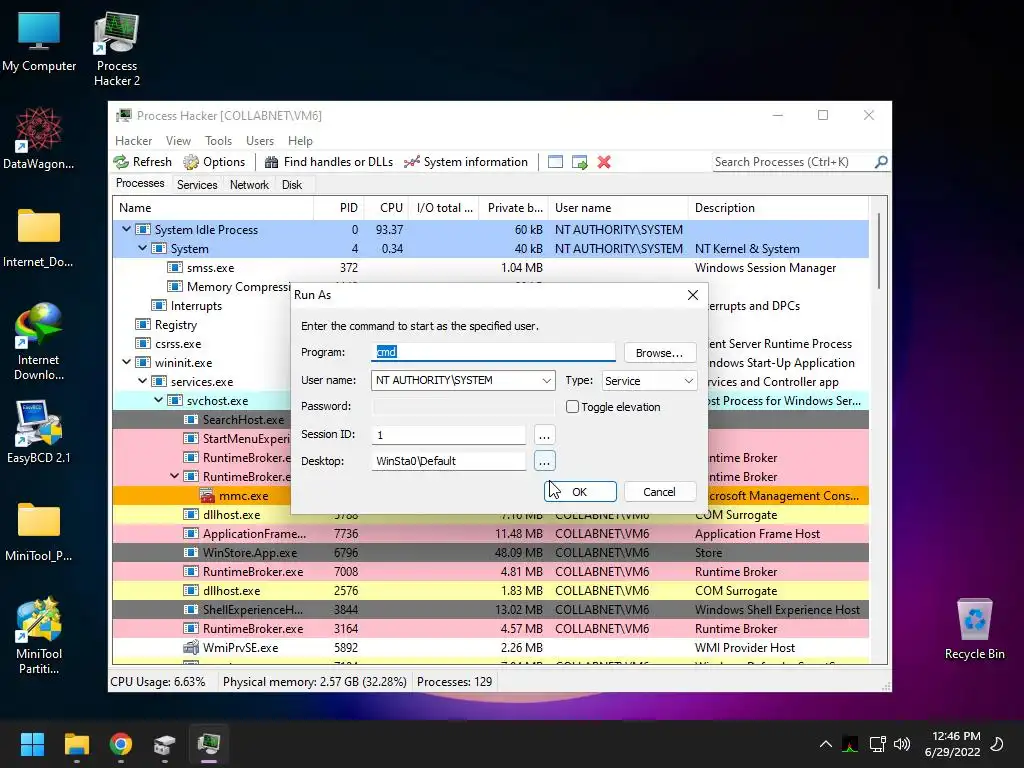Open User name dropdown in Run As
Viewport: 1024px width, 768px height.
click(x=547, y=381)
